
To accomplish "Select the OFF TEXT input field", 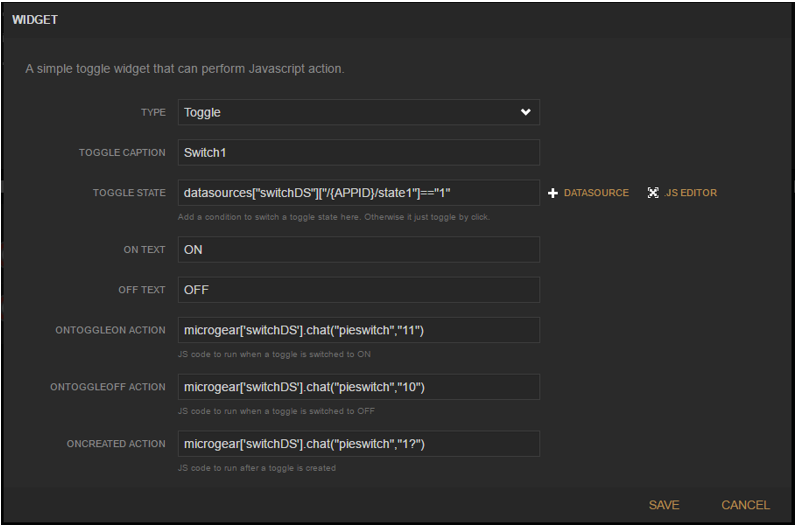I will click(358, 290).
